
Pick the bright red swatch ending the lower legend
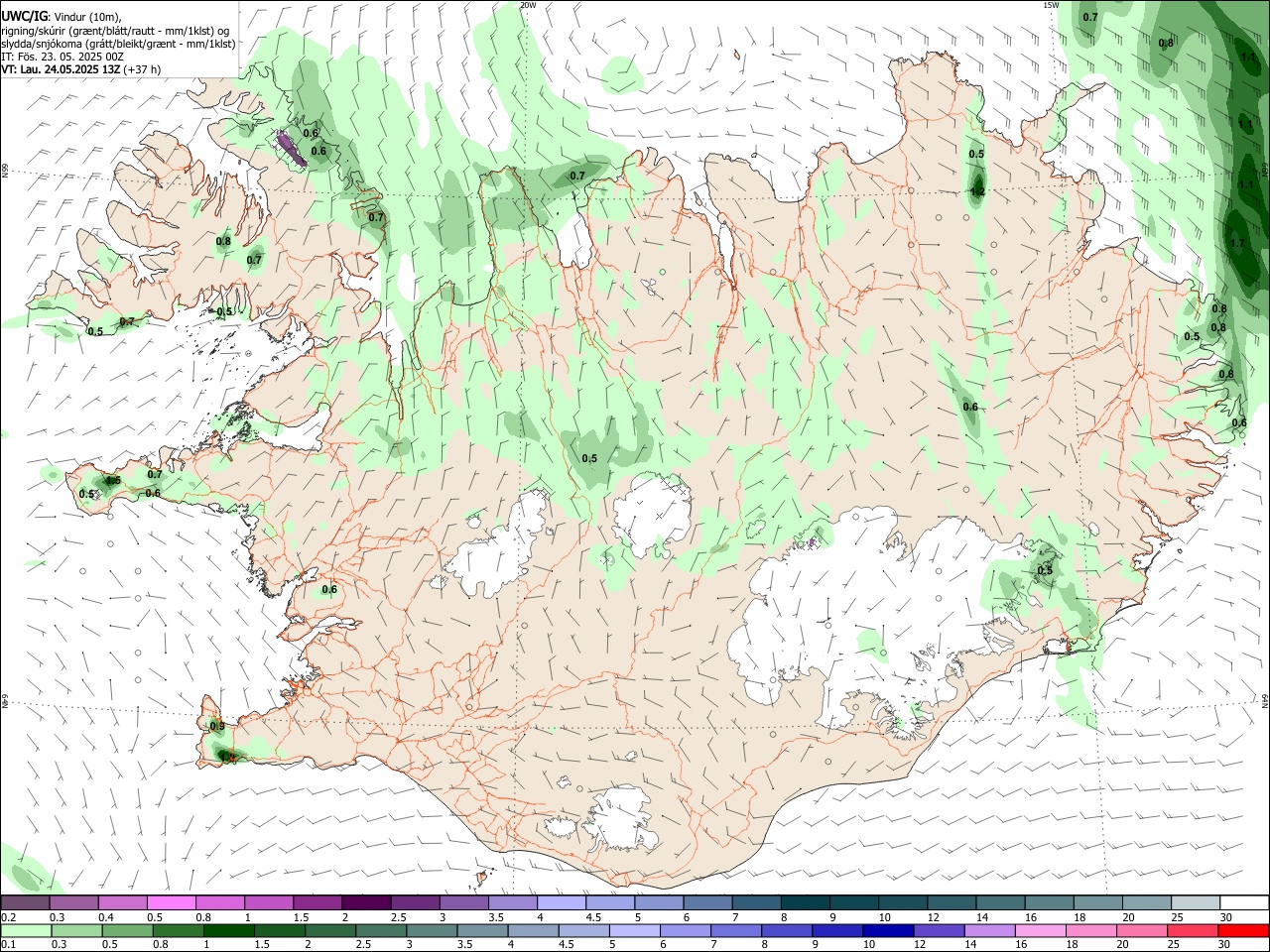tap(1243, 930)
